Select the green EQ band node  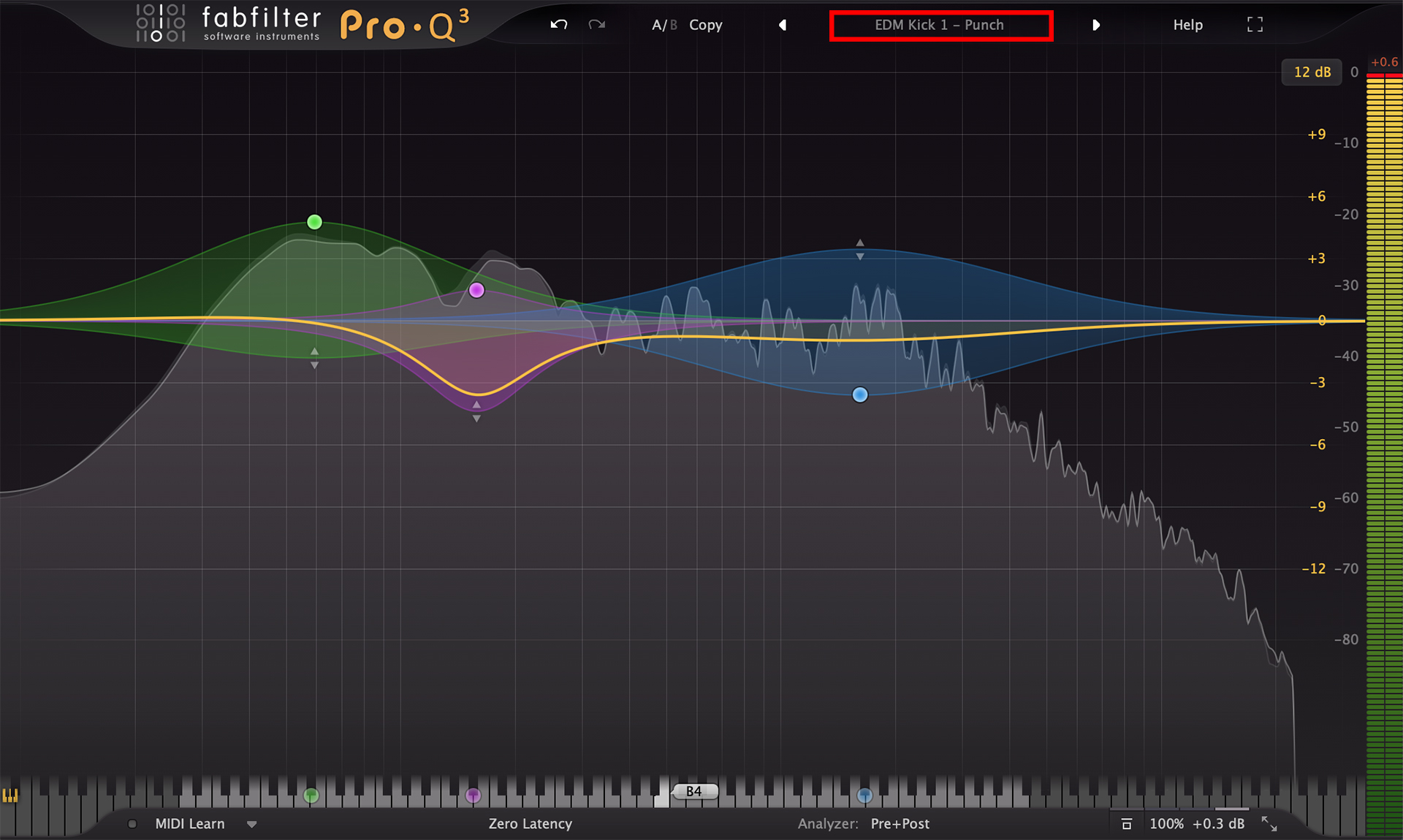coord(314,222)
